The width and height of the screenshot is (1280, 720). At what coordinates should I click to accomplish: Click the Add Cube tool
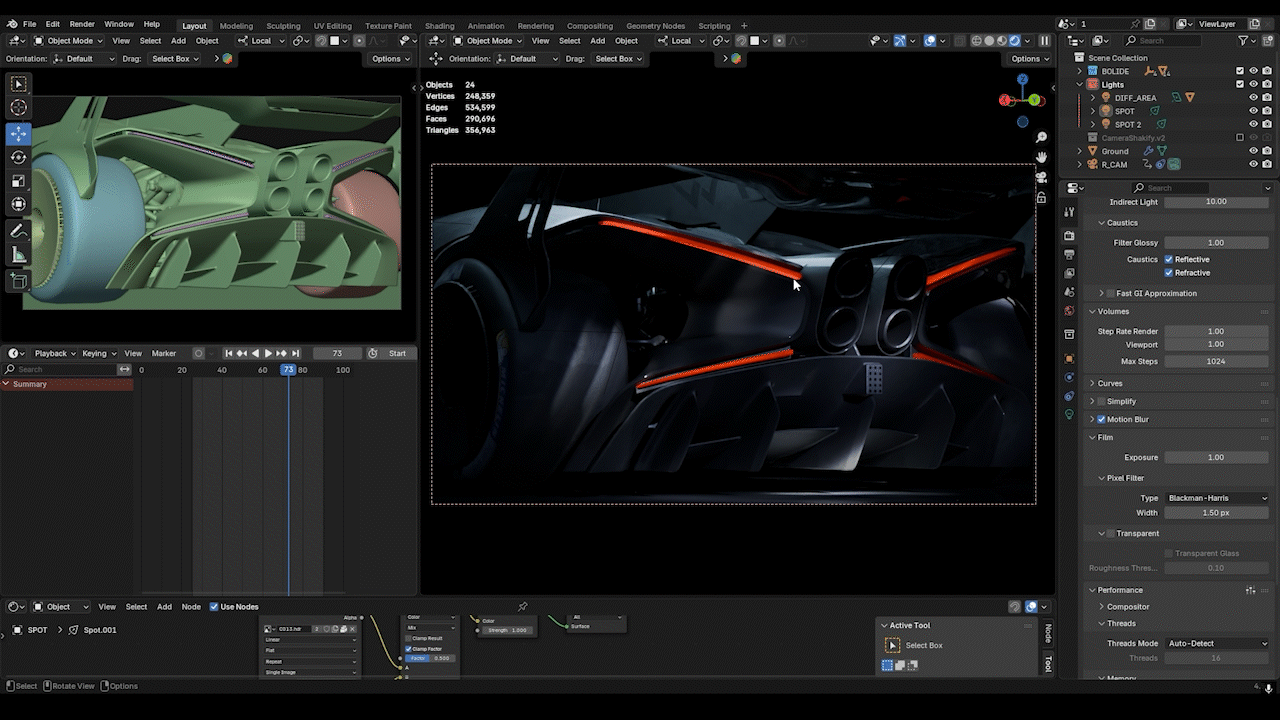pyautogui.click(x=19, y=282)
